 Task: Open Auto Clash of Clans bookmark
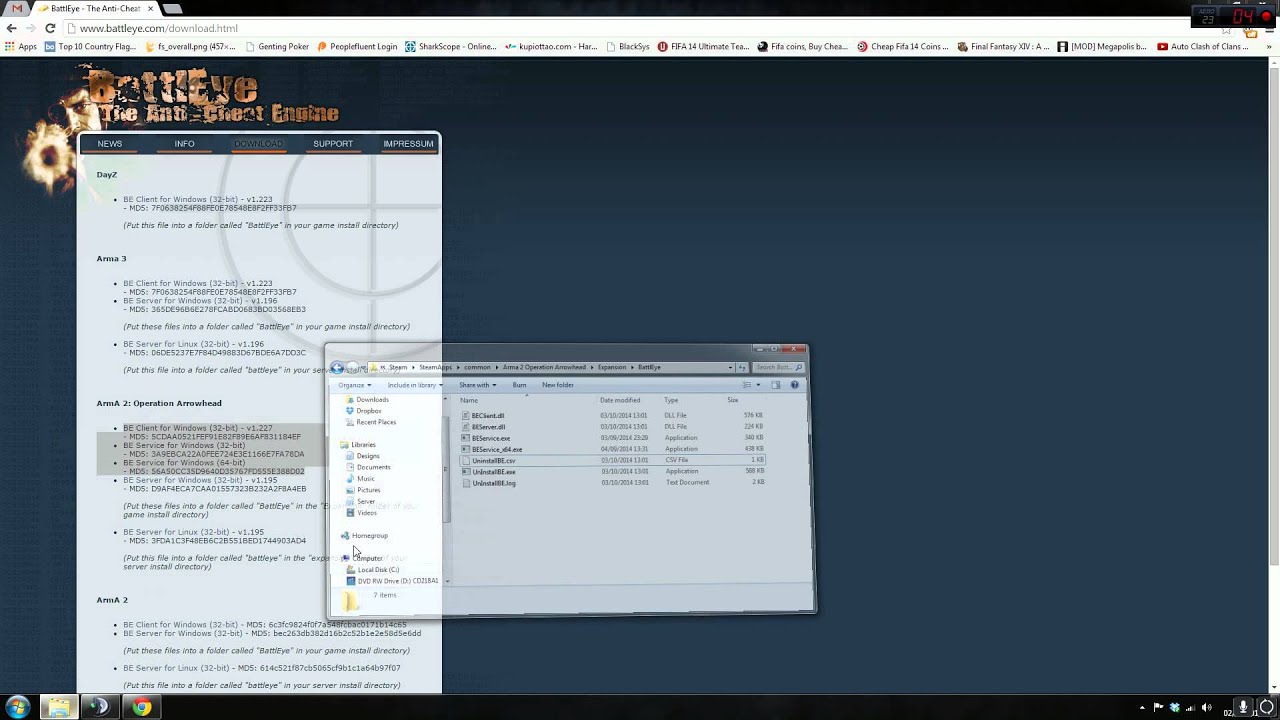(1203, 46)
